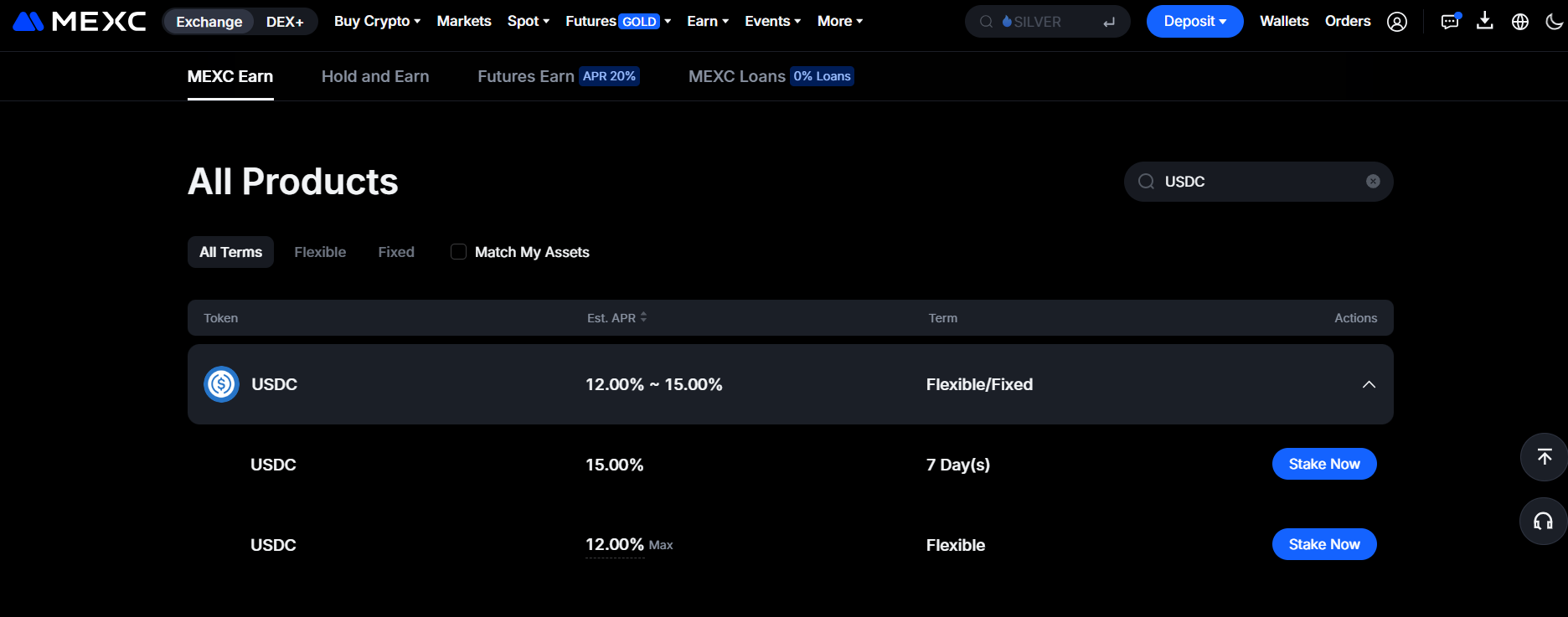This screenshot has height=617, width=1568.
Task: Open the messages notification icon
Action: (x=1449, y=22)
